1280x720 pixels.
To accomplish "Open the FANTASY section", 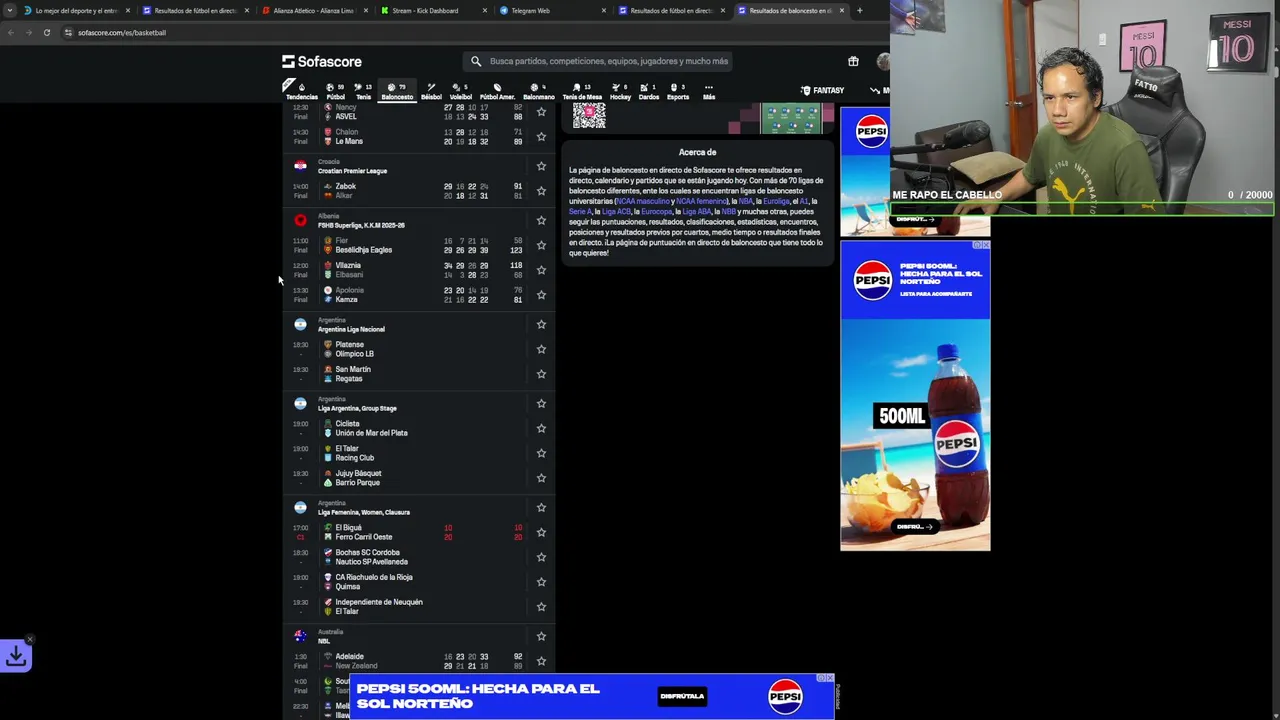I will (822, 91).
